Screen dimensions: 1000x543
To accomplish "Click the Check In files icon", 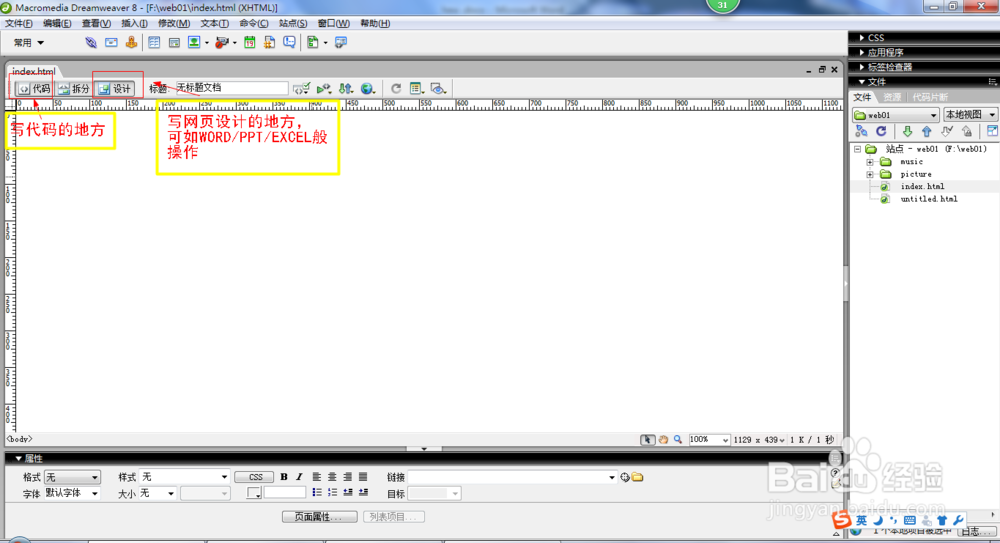I will point(967,131).
